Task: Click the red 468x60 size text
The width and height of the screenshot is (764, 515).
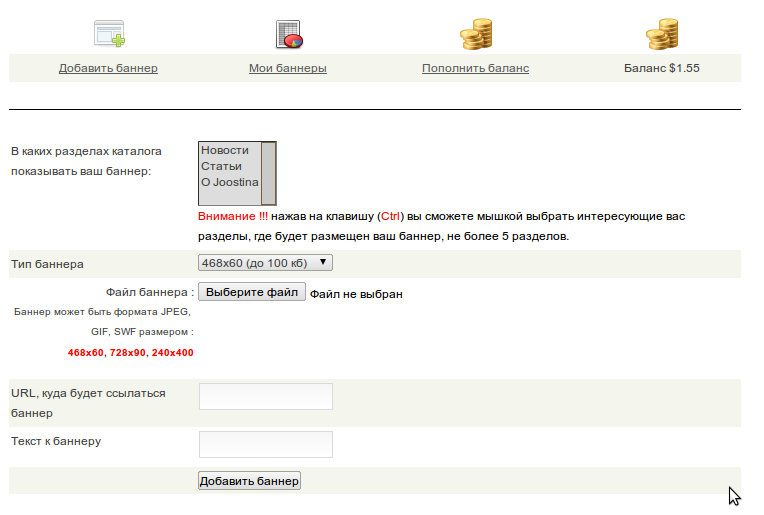Action: click(86, 353)
